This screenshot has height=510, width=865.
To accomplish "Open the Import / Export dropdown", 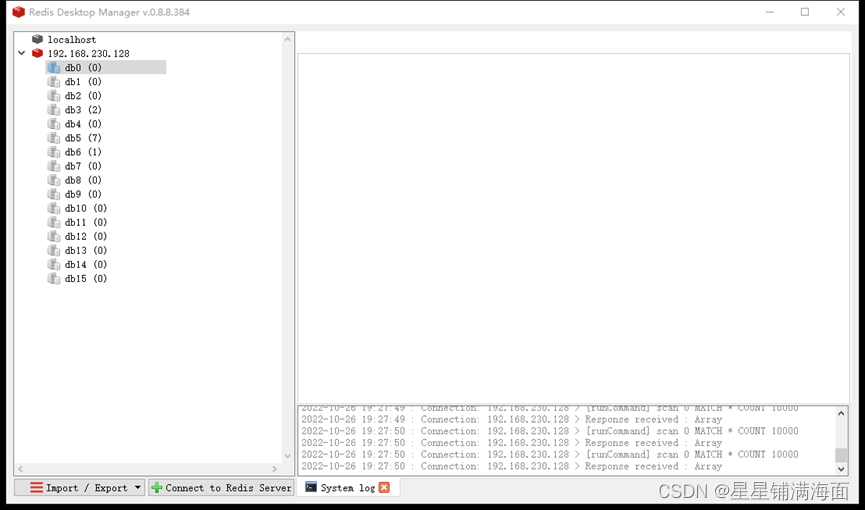I will coord(80,487).
